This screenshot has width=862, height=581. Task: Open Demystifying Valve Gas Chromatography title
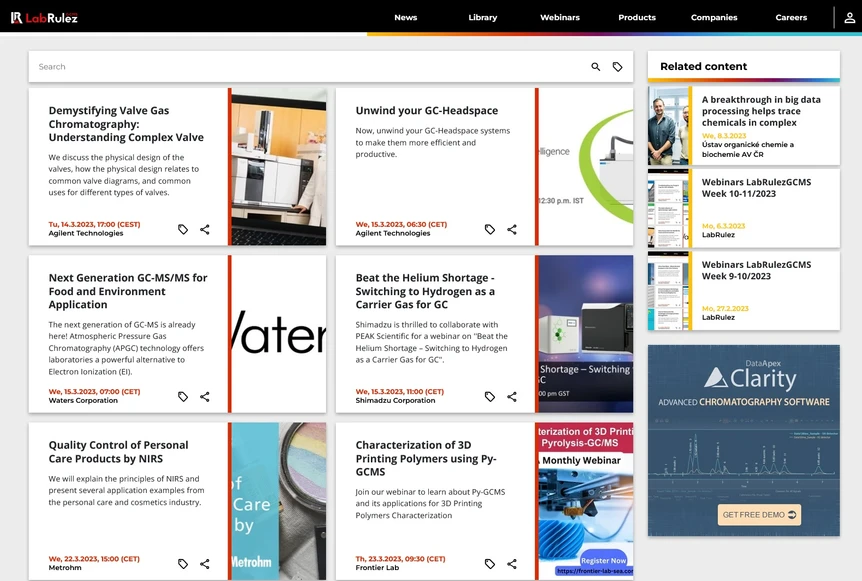point(126,124)
